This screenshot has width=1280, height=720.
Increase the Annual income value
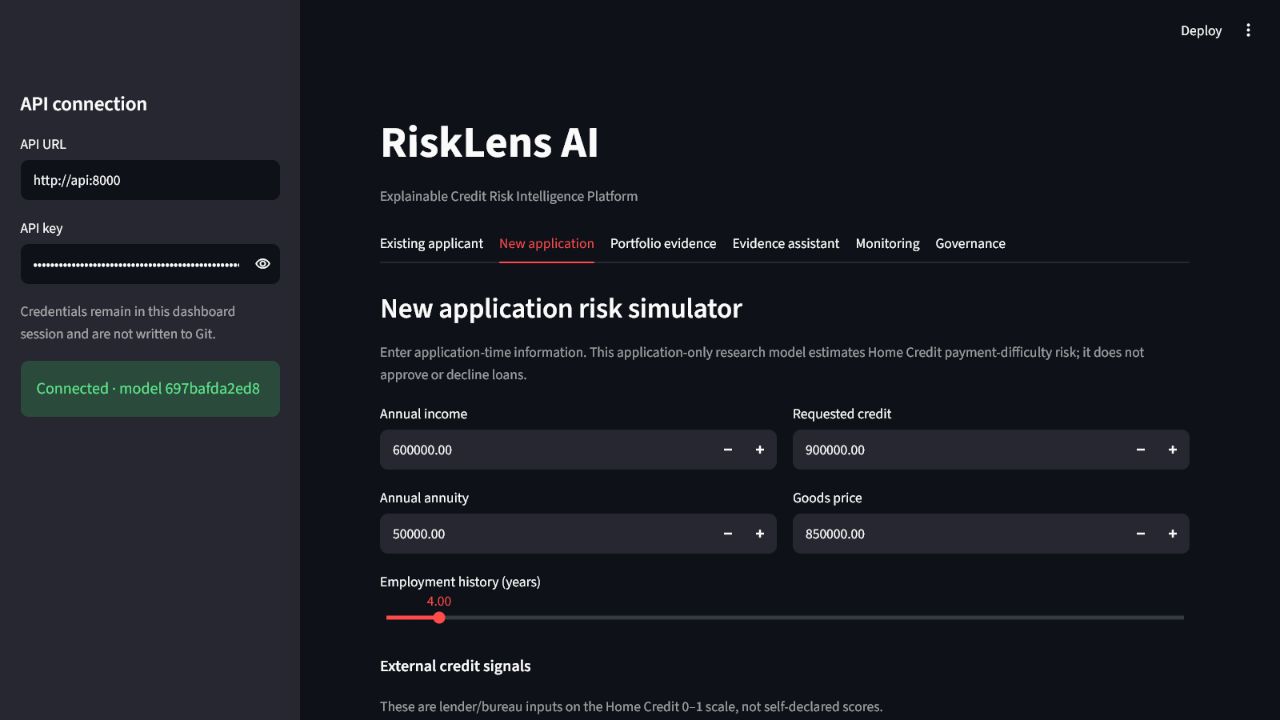(x=760, y=450)
